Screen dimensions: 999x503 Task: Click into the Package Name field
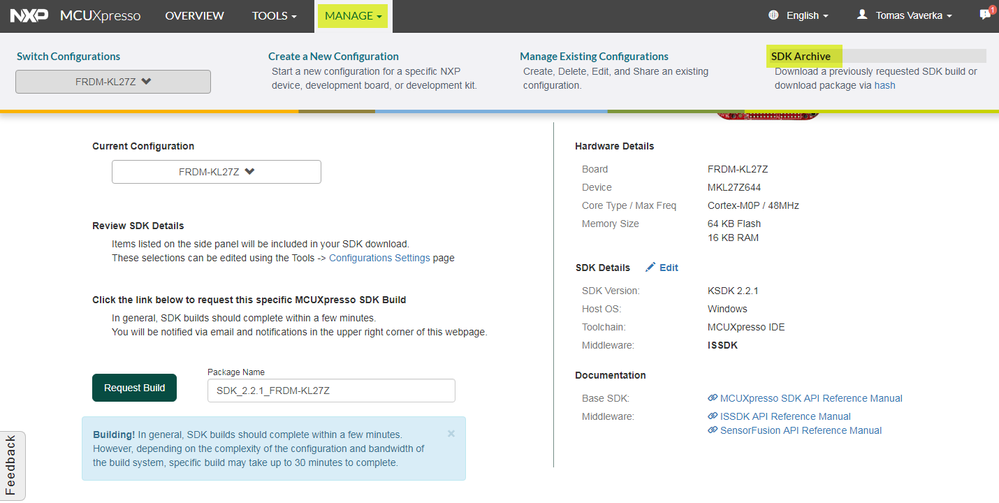click(x=331, y=390)
